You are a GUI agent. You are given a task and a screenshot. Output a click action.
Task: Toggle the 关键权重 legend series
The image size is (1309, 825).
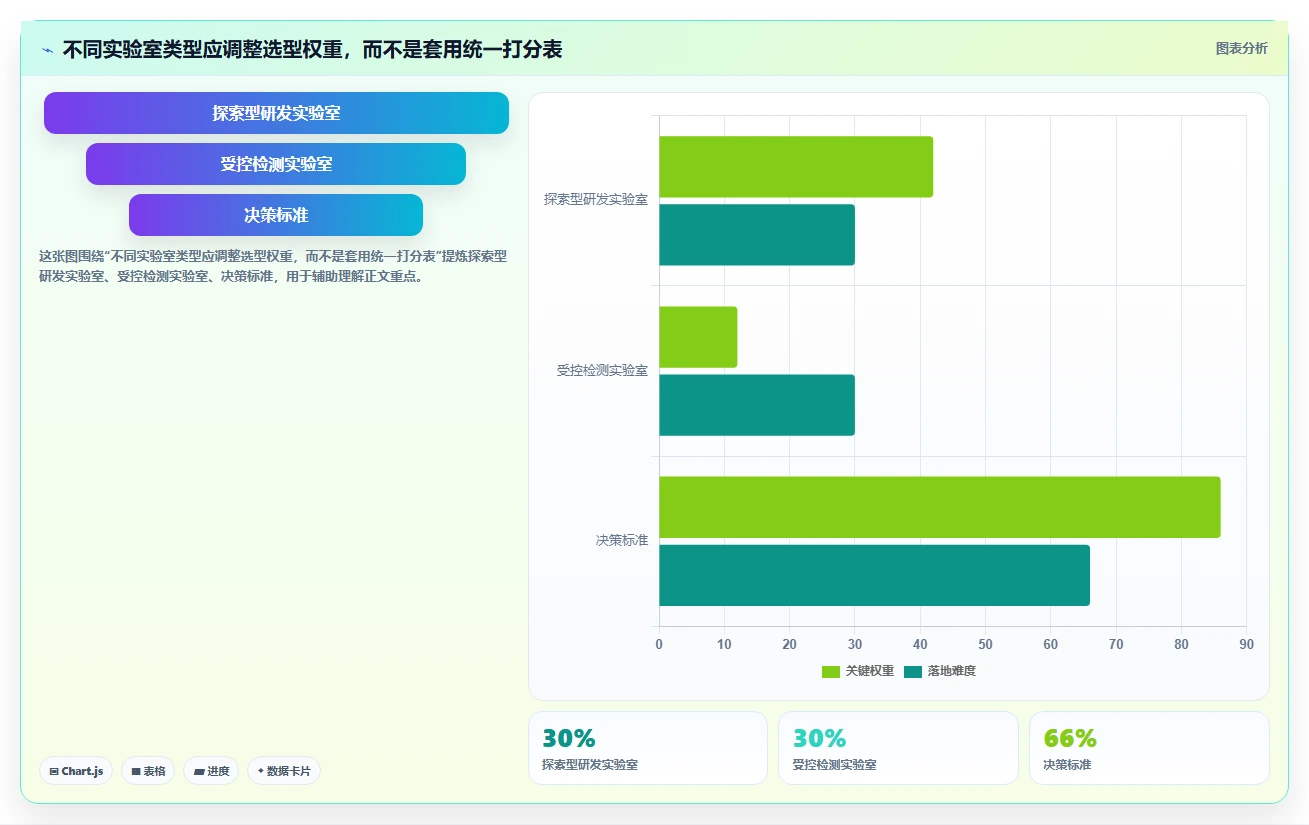[x=858, y=671]
